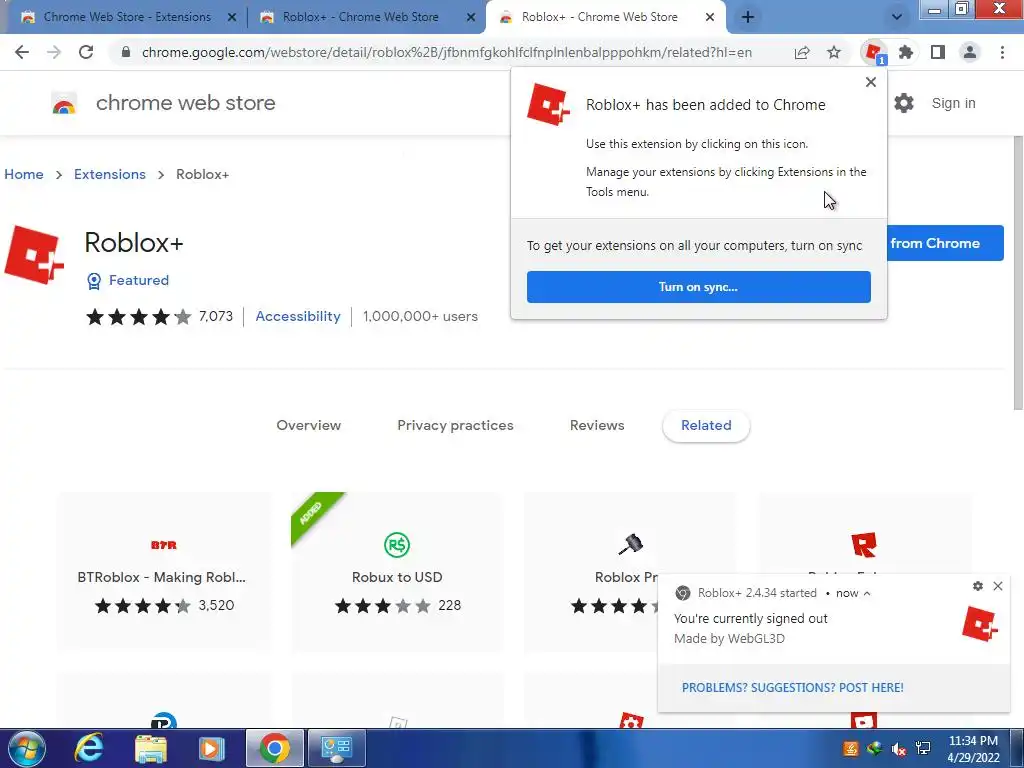Image resolution: width=1024 pixels, height=768 pixels.
Task: Click the forward navigation arrow
Action: [x=54, y=52]
